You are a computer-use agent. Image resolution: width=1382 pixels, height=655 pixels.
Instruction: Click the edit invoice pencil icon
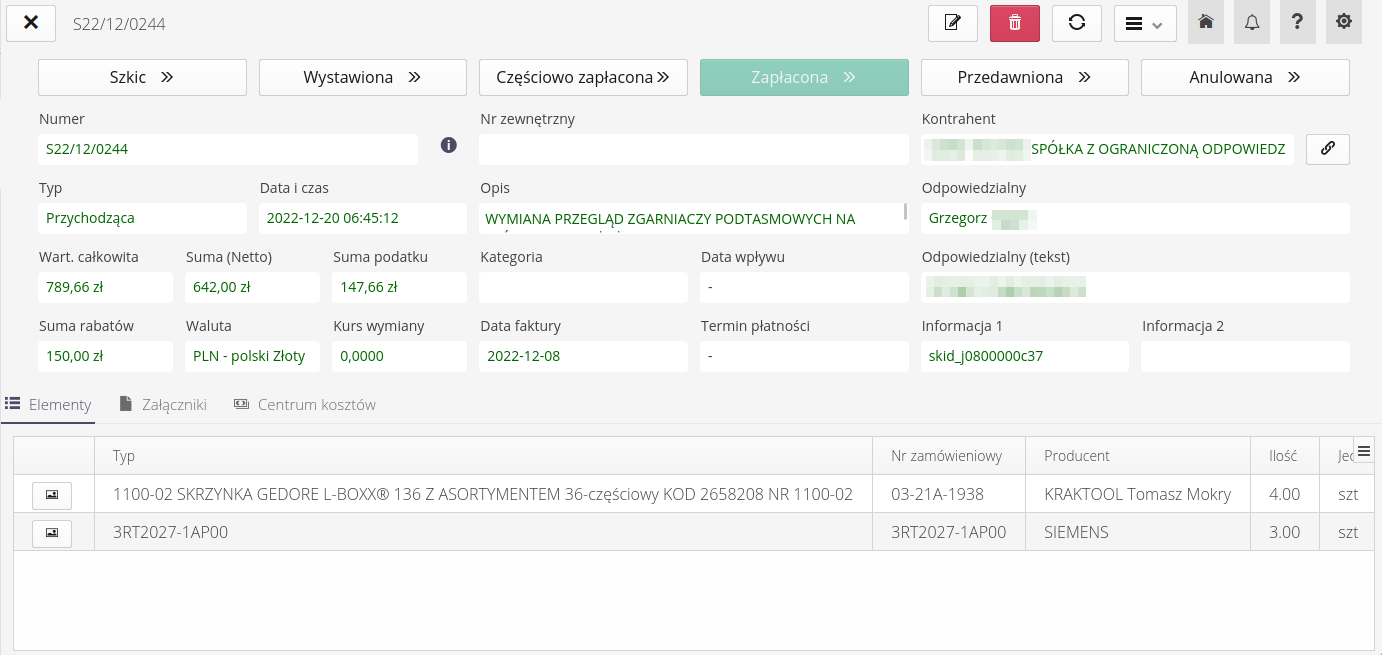pyautogui.click(x=952, y=23)
